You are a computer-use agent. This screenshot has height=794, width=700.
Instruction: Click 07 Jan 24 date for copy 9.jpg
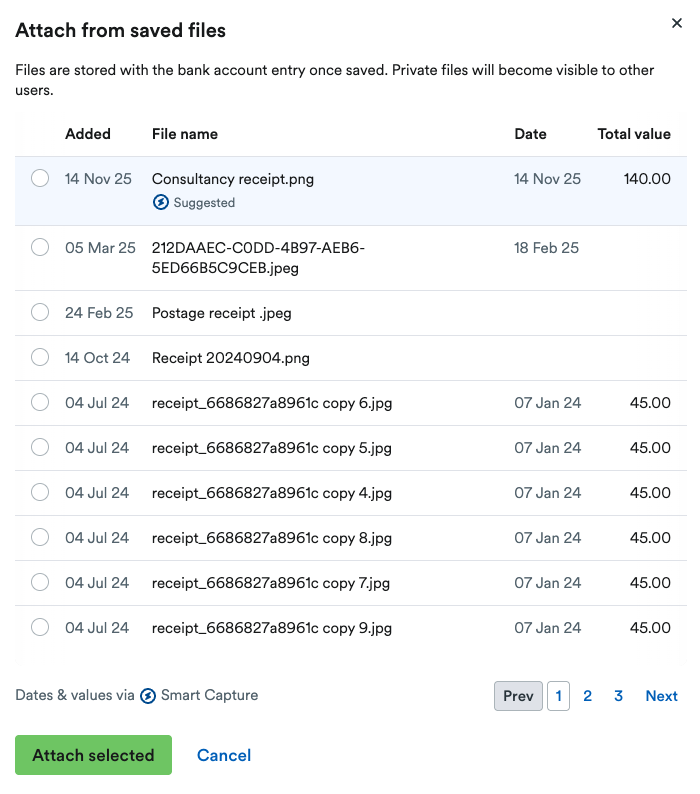548,628
